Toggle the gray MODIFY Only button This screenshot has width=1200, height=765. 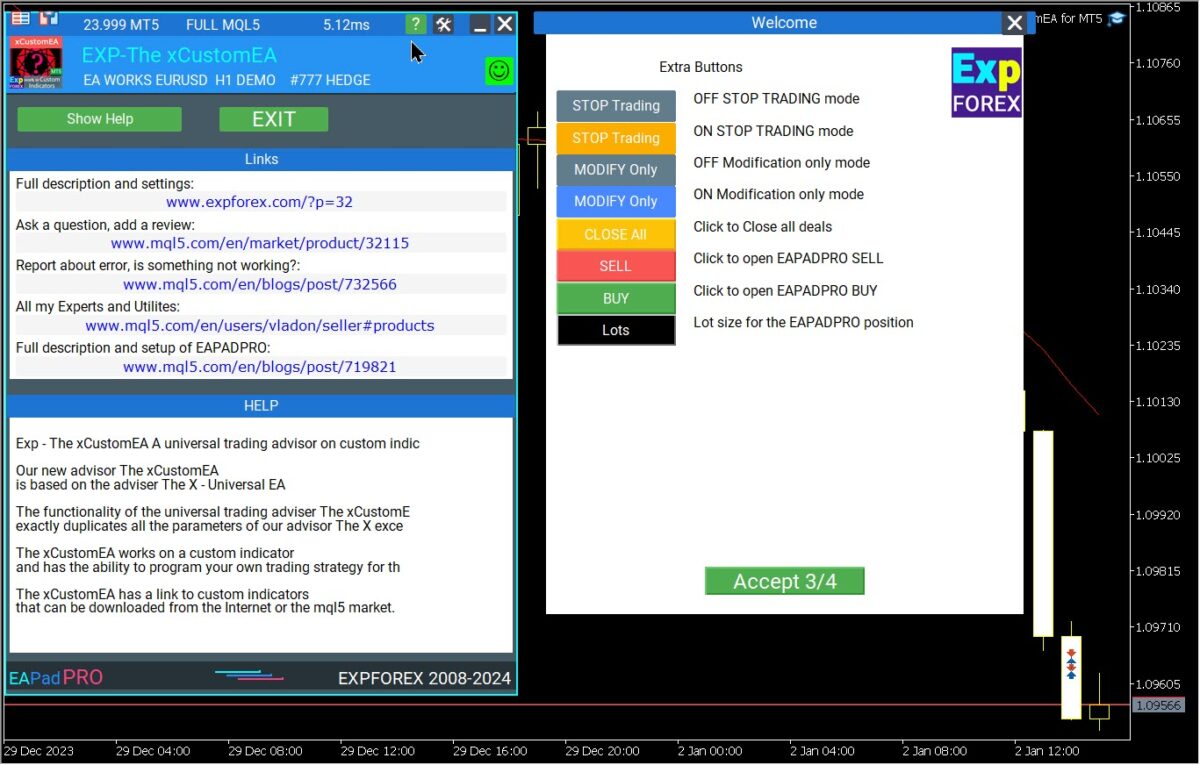point(615,170)
